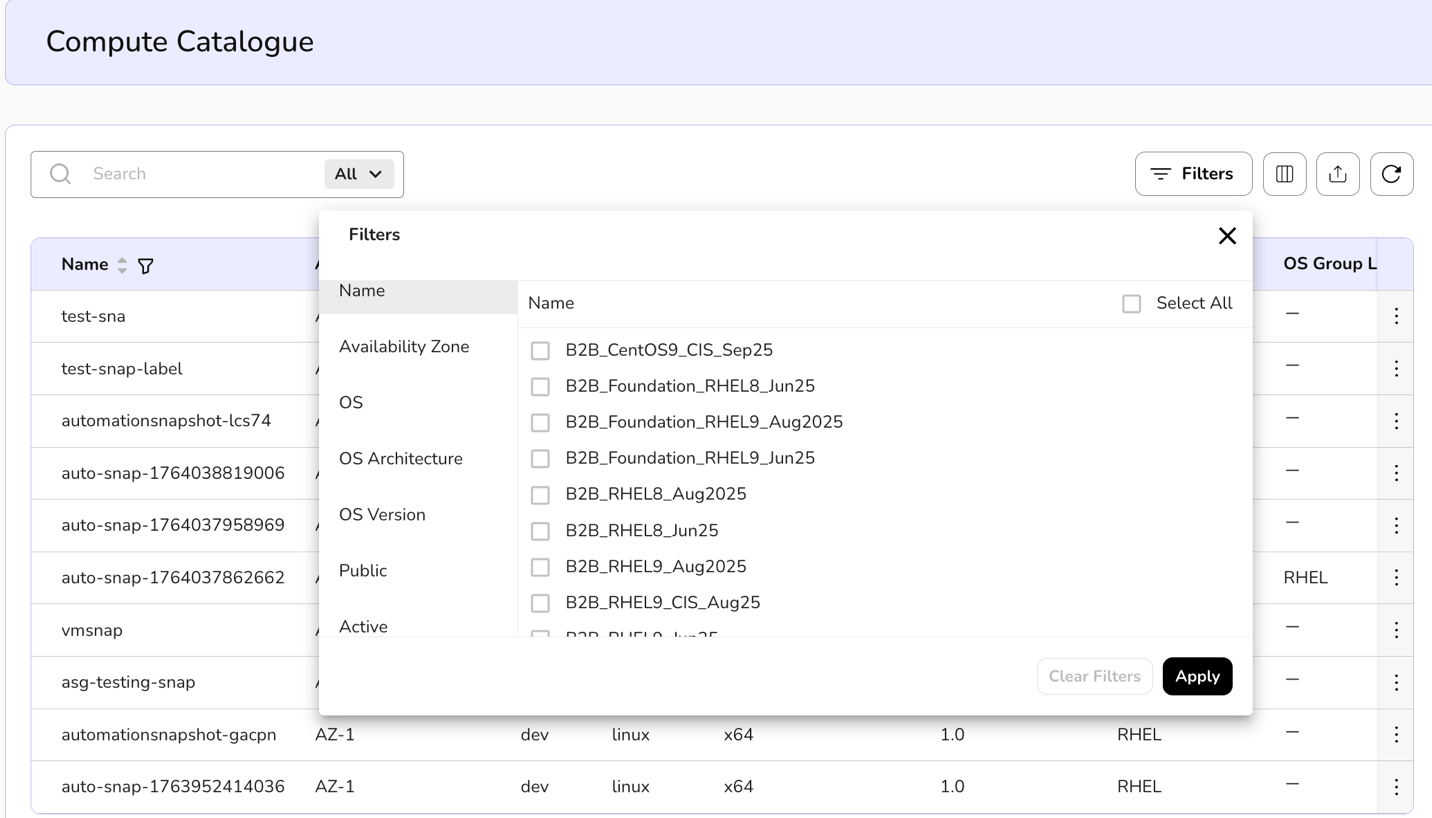The image size is (1432, 818).
Task: Select the B2B_Foundation_RHEL9_Aug2025 checkbox
Action: [x=540, y=423]
